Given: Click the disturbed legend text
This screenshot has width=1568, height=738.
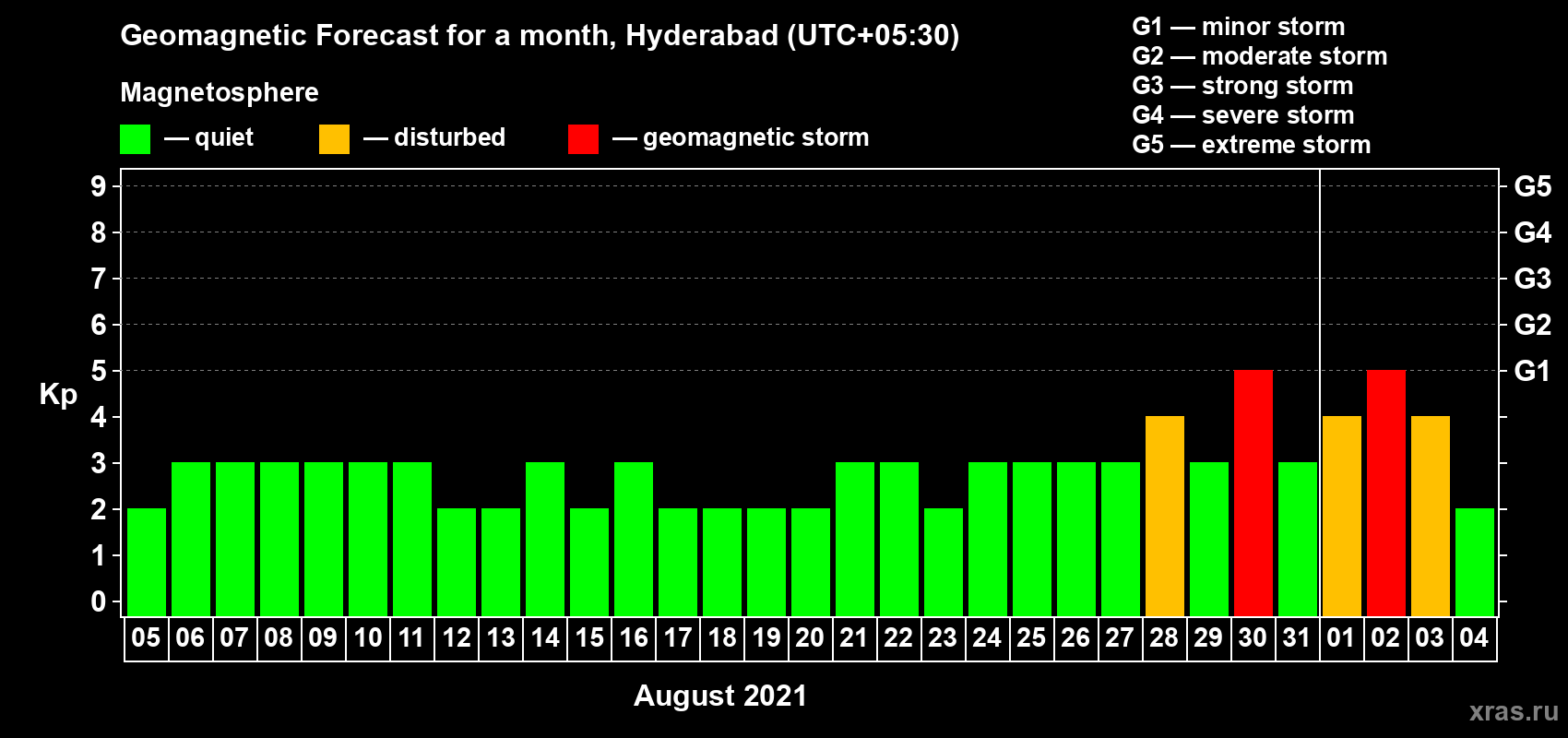Looking at the screenshot, I should (449, 137).
